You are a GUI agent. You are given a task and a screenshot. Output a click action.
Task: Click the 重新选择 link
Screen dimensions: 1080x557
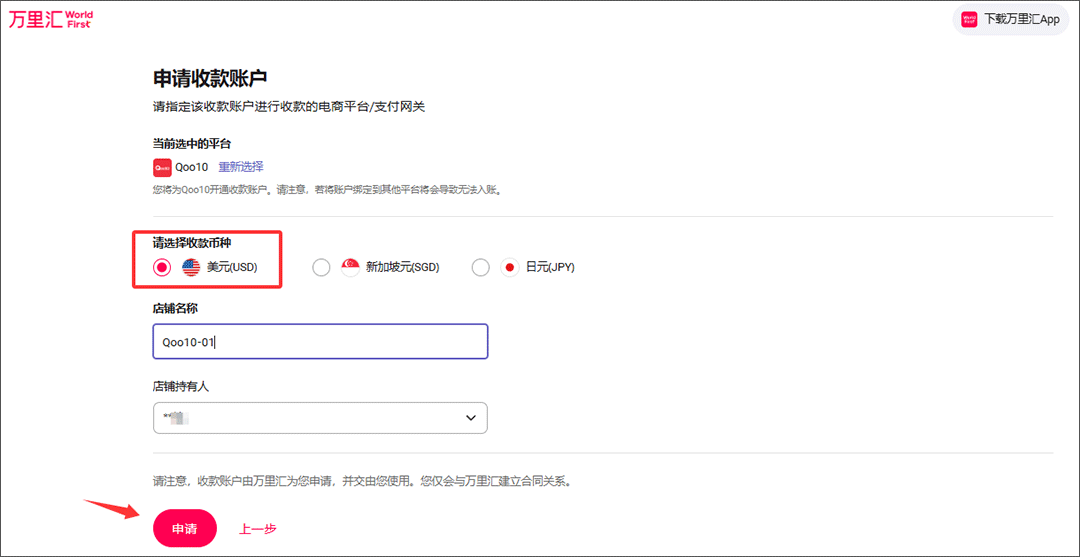pos(241,167)
